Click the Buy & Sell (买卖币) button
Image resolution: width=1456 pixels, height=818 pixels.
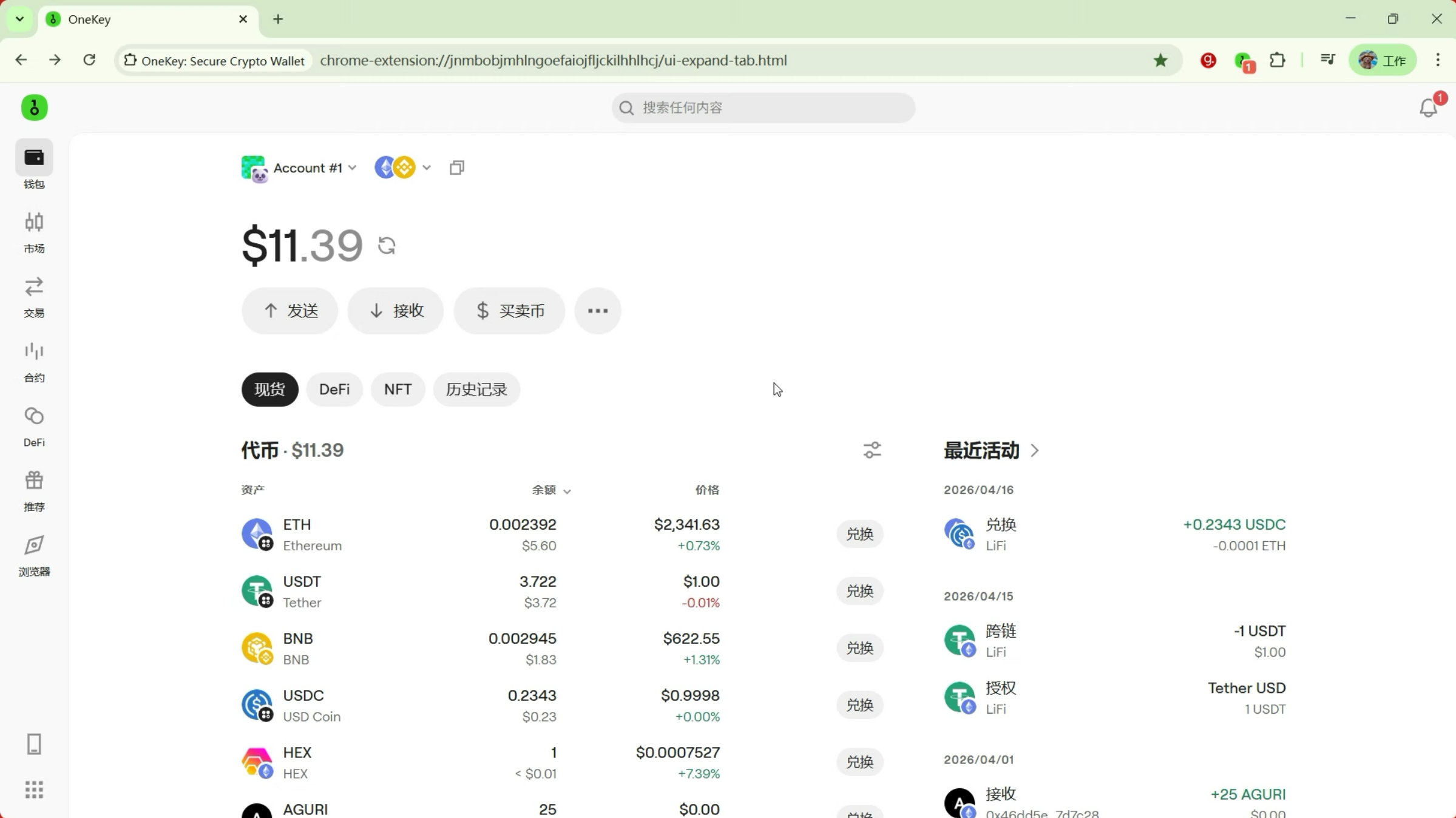point(509,311)
